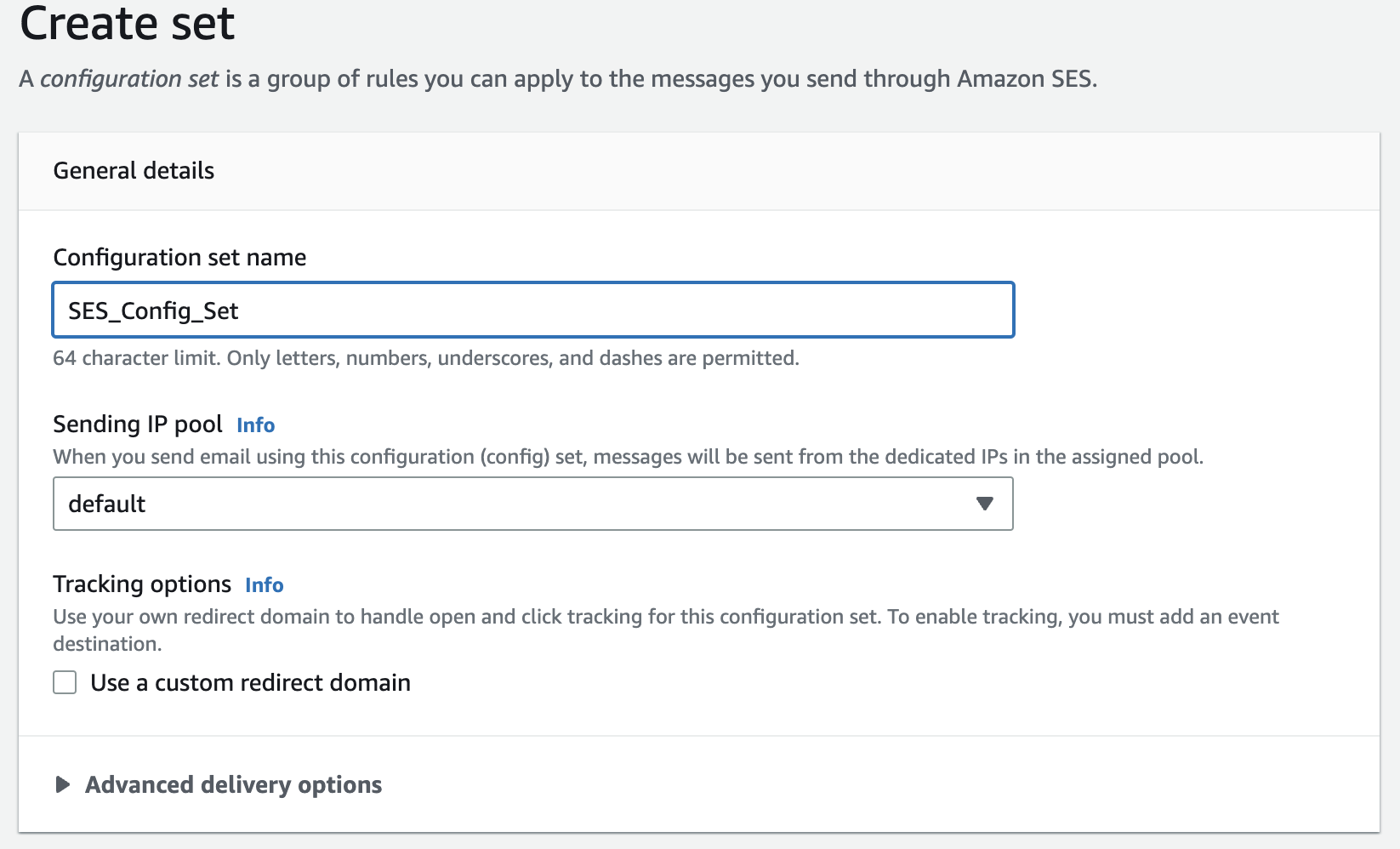Click the Tracking options heading
The image size is (1400, 849).
coord(142,584)
